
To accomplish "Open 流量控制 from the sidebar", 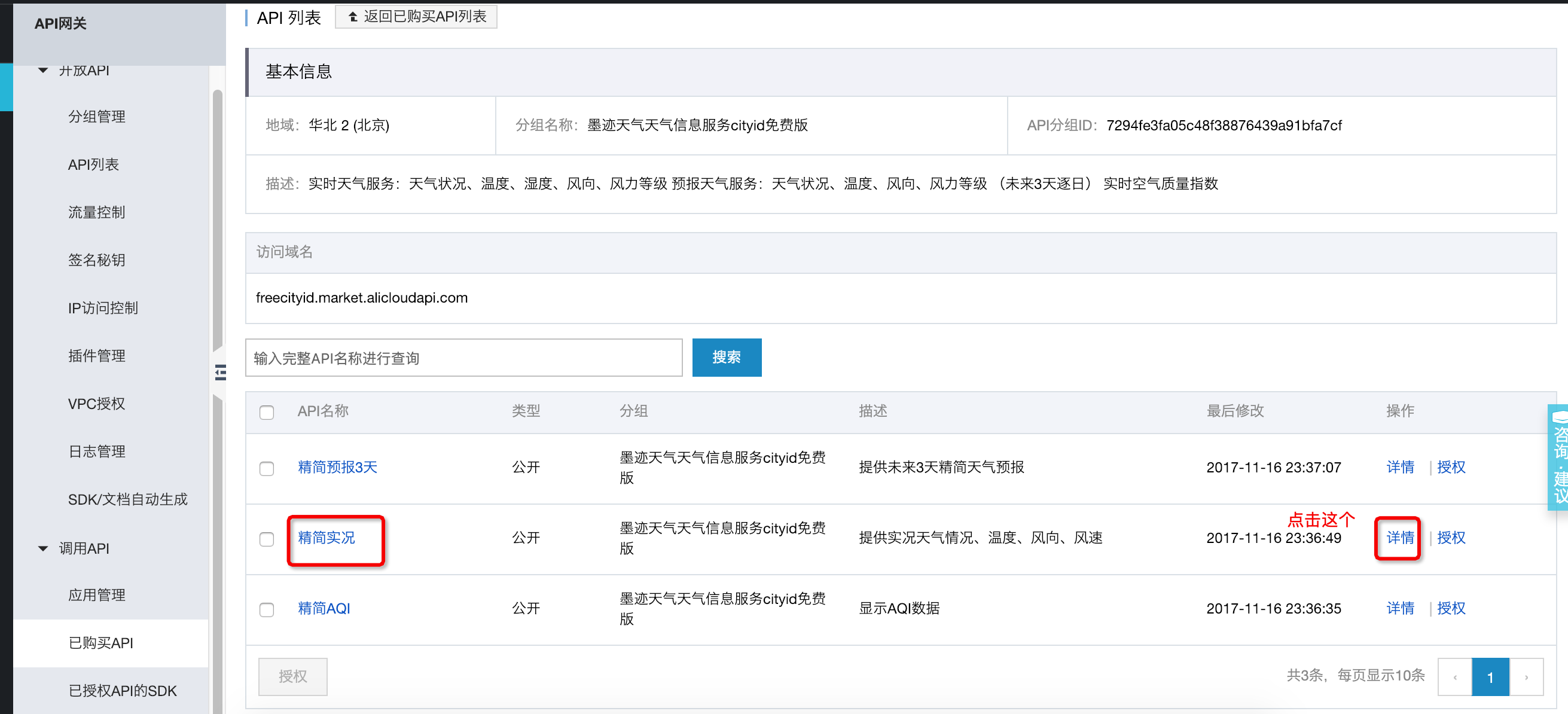I will [x=97, y=212].
